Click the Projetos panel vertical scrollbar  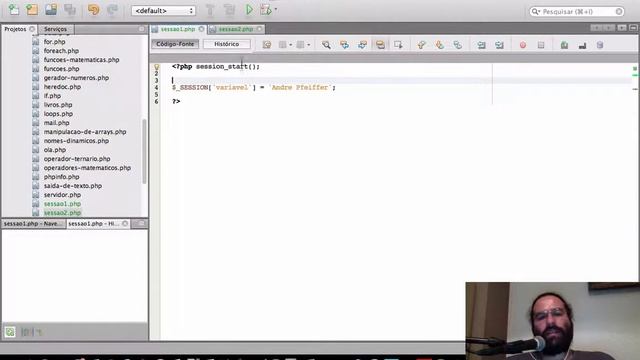pyautogui.click(x=144, y=151)
